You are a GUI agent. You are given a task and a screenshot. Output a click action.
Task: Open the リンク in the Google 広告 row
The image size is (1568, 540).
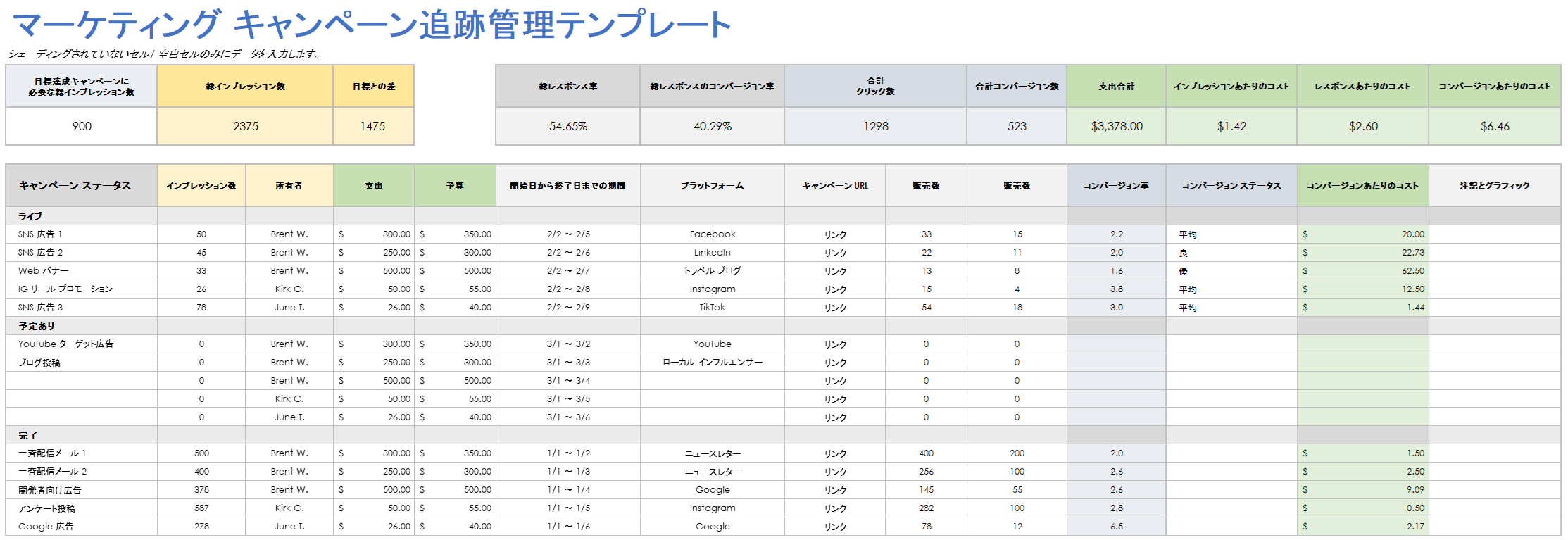(835, 527)
